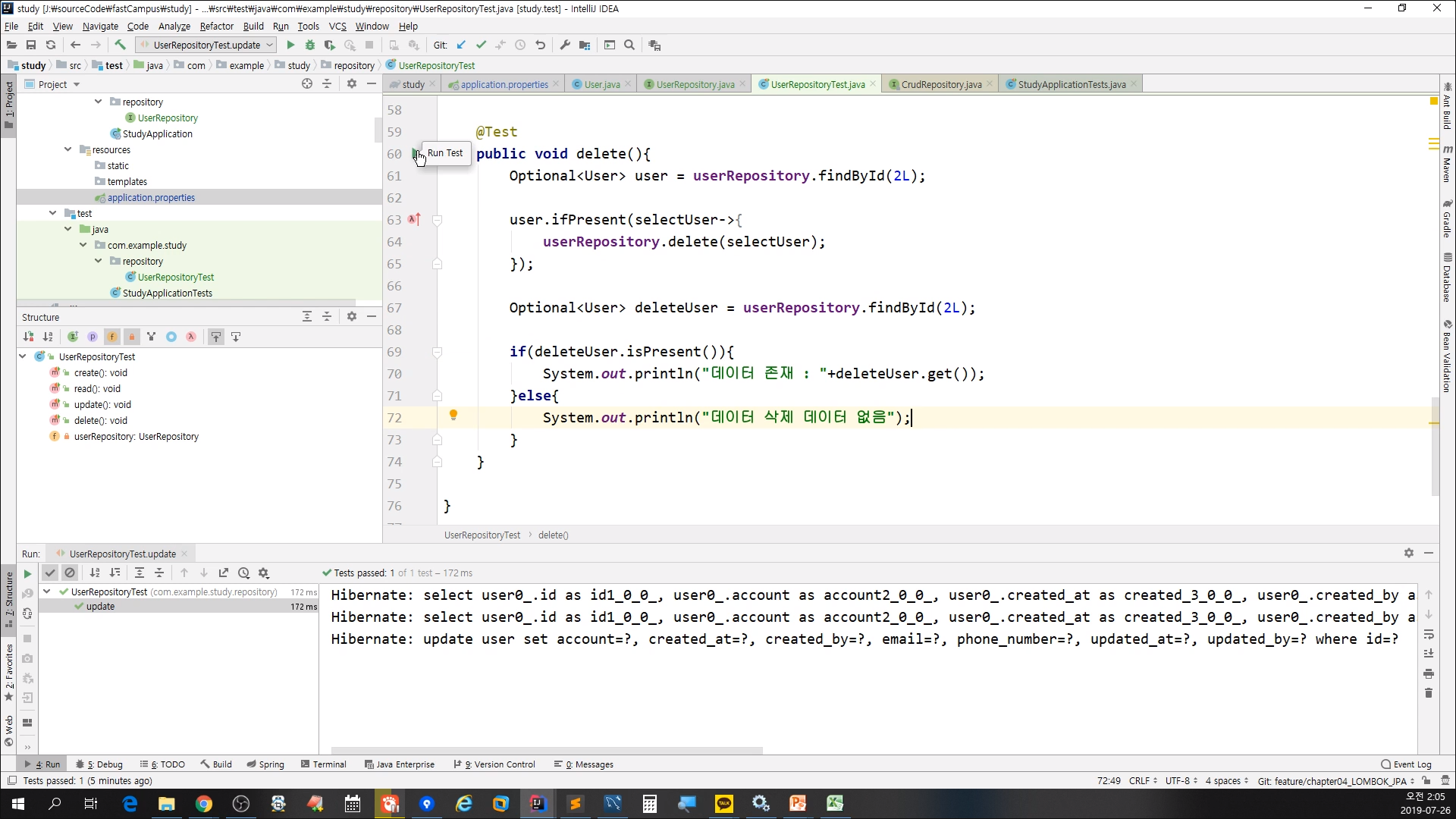
Task: Open Search Everywhere magnifier icon
Action: (629, 45)
